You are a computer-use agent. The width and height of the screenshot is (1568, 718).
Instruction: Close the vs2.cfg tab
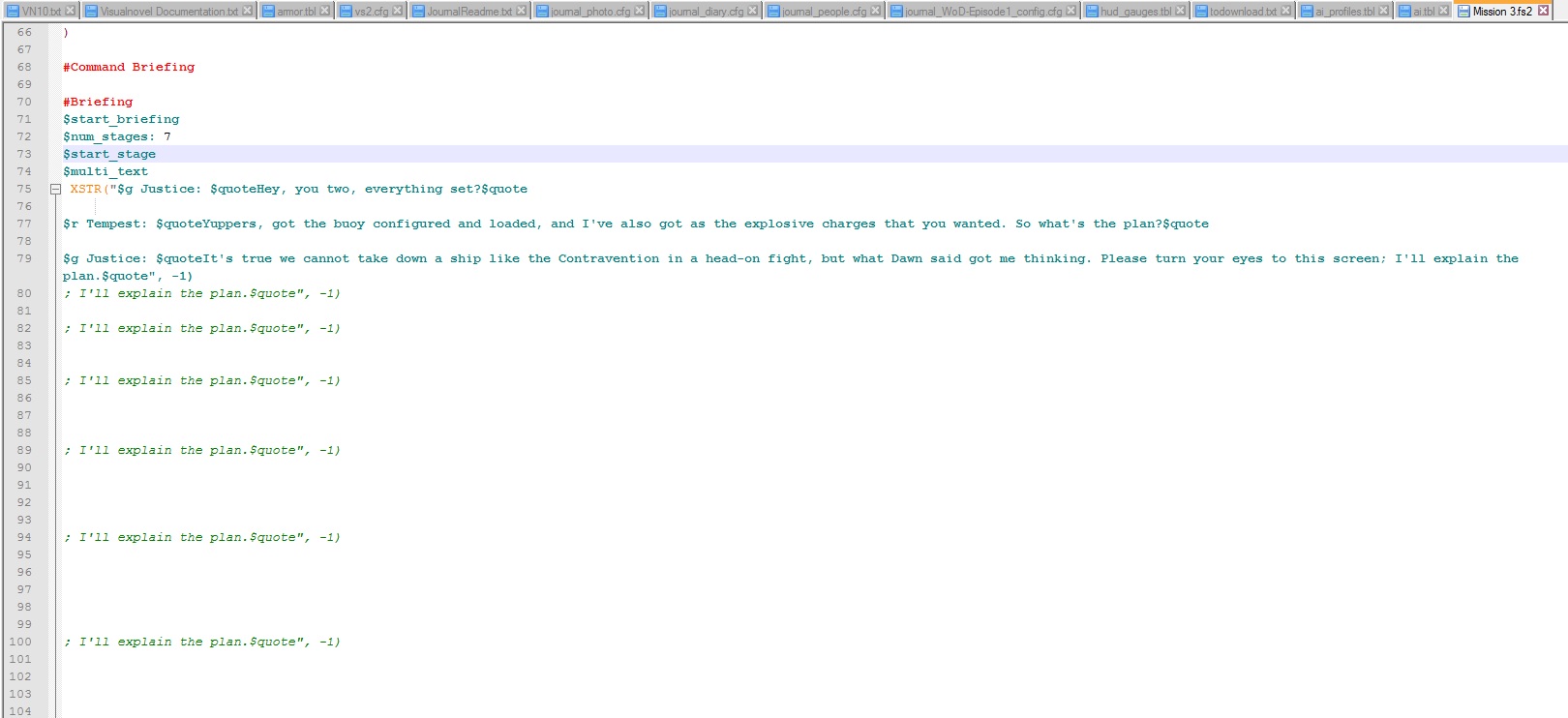(397, 11)
